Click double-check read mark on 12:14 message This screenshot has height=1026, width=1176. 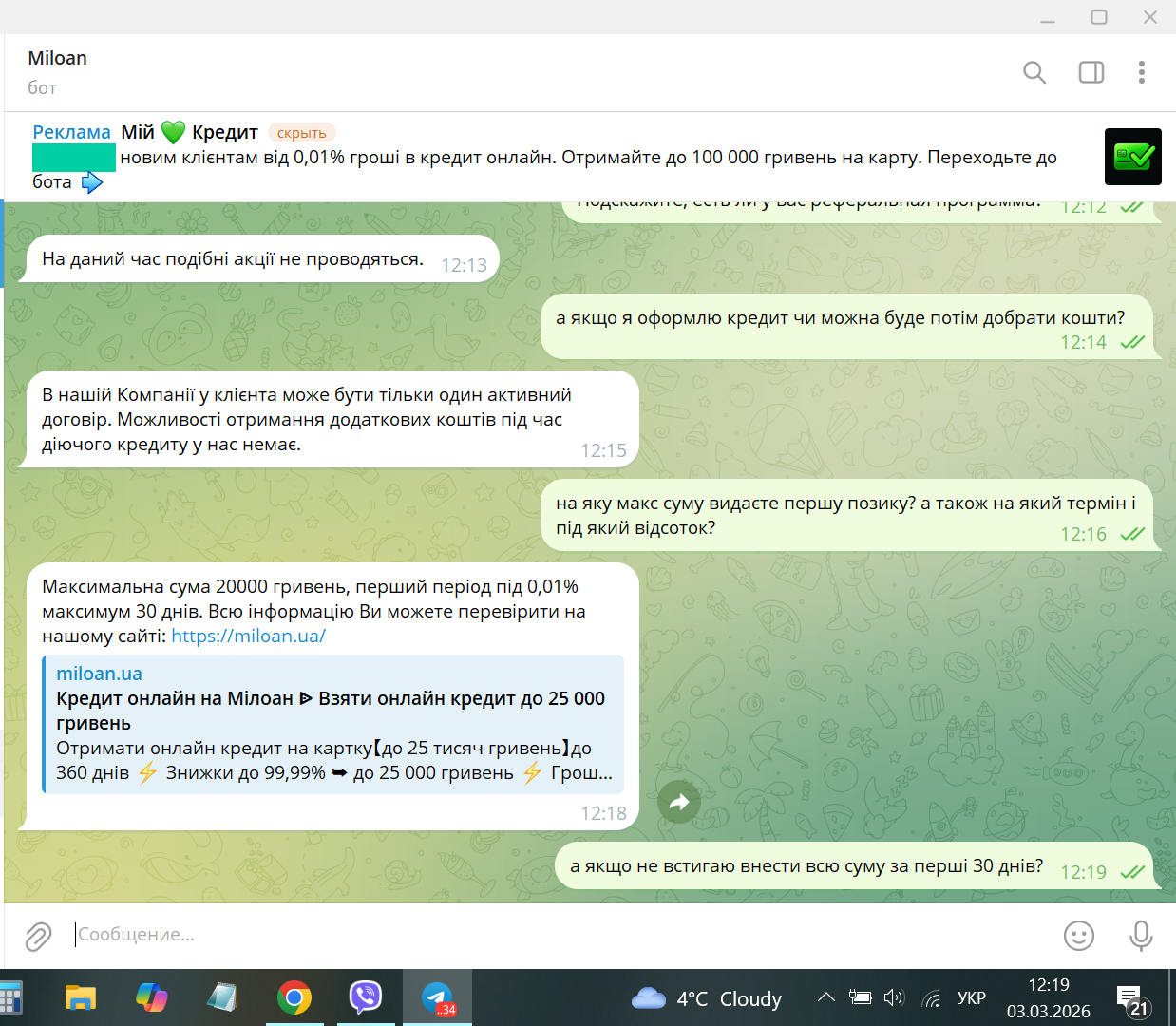coord(1132,342)
